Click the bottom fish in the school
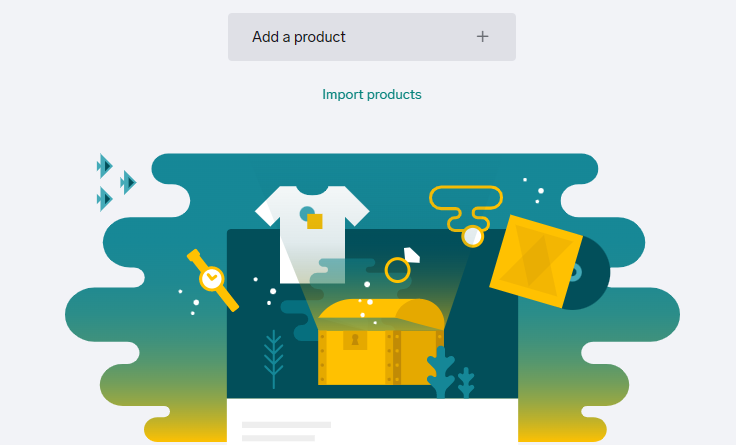The image size is (736, 445). (104, 199)
